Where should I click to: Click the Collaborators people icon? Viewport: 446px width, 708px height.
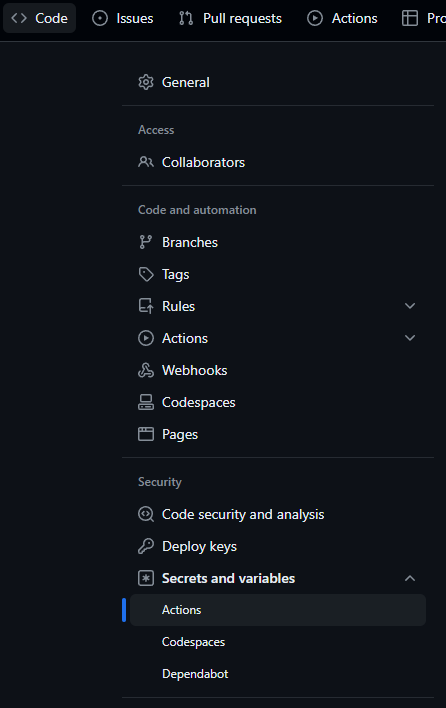tap(146, 162)
